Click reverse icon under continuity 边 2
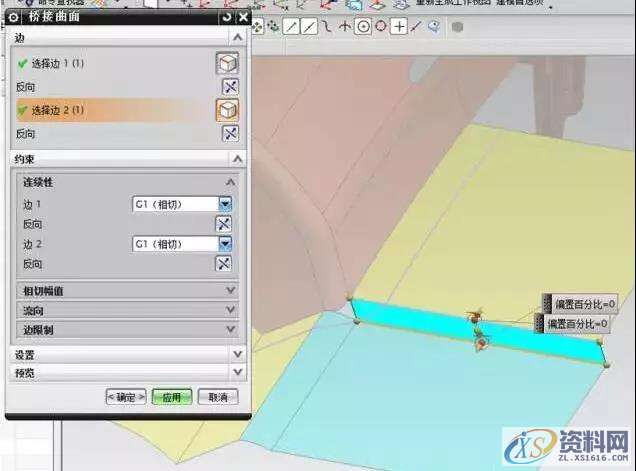 pos(225,263)
